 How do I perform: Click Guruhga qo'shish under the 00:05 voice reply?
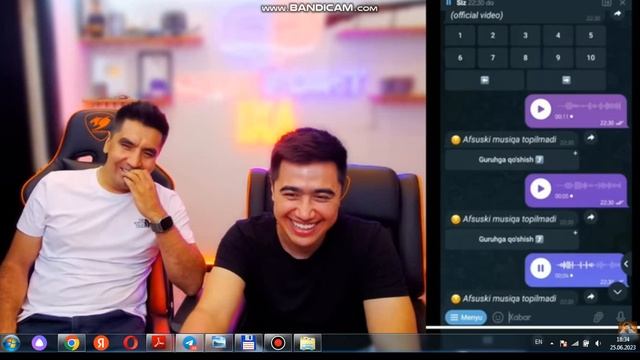click(x=511, y=239)
